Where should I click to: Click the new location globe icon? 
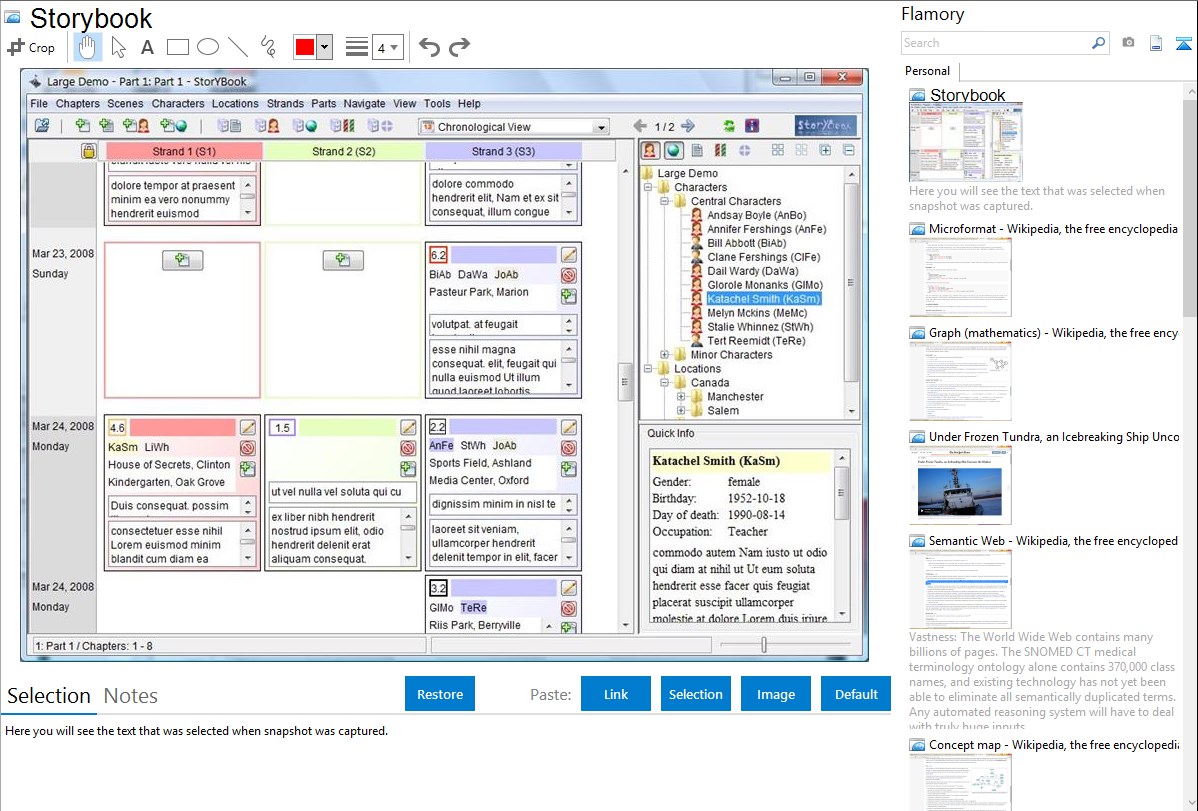click(173, 125)
